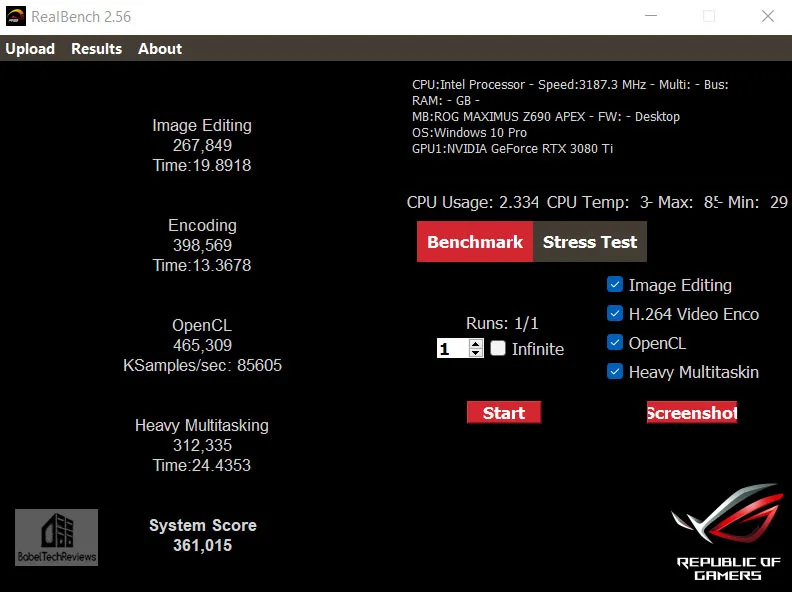This screenshot has width=792, height=592.
Task: Uncheck the OpenCL checkbox
Action: (x=615, y=342)
